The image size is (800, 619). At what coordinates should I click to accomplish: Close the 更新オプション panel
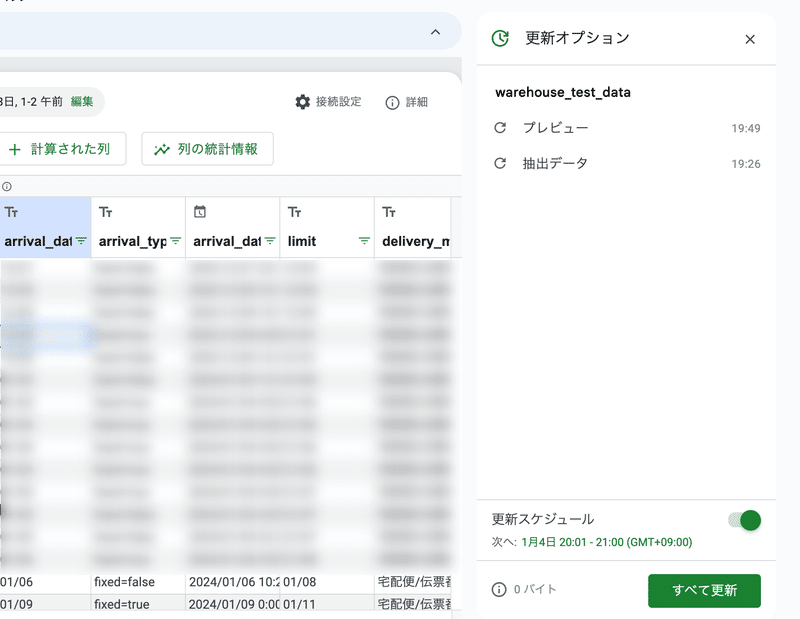(749, 39)
